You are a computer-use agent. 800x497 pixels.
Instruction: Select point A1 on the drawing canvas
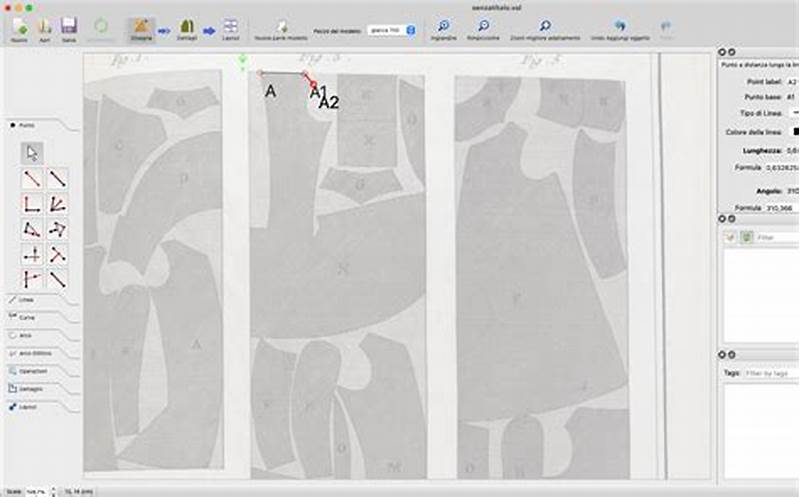(x=305, y=74)
